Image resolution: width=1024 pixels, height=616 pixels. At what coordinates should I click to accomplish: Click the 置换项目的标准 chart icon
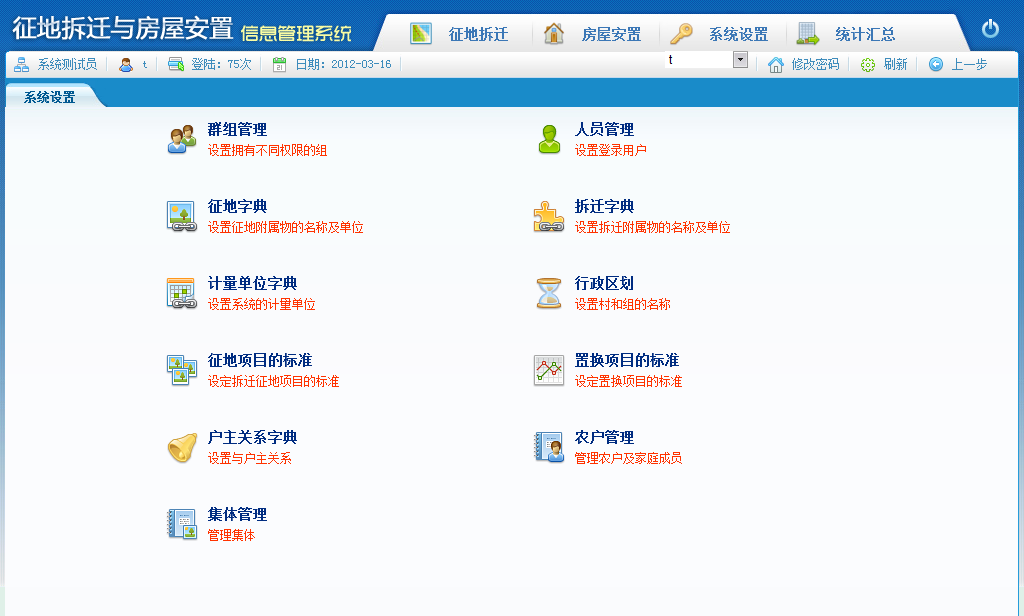coord(549,370)
